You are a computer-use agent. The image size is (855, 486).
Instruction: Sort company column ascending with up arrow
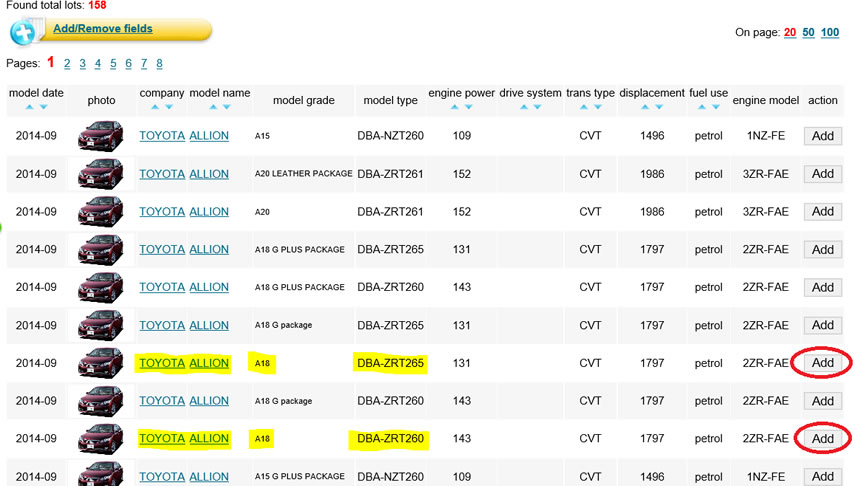coord(155,107)
